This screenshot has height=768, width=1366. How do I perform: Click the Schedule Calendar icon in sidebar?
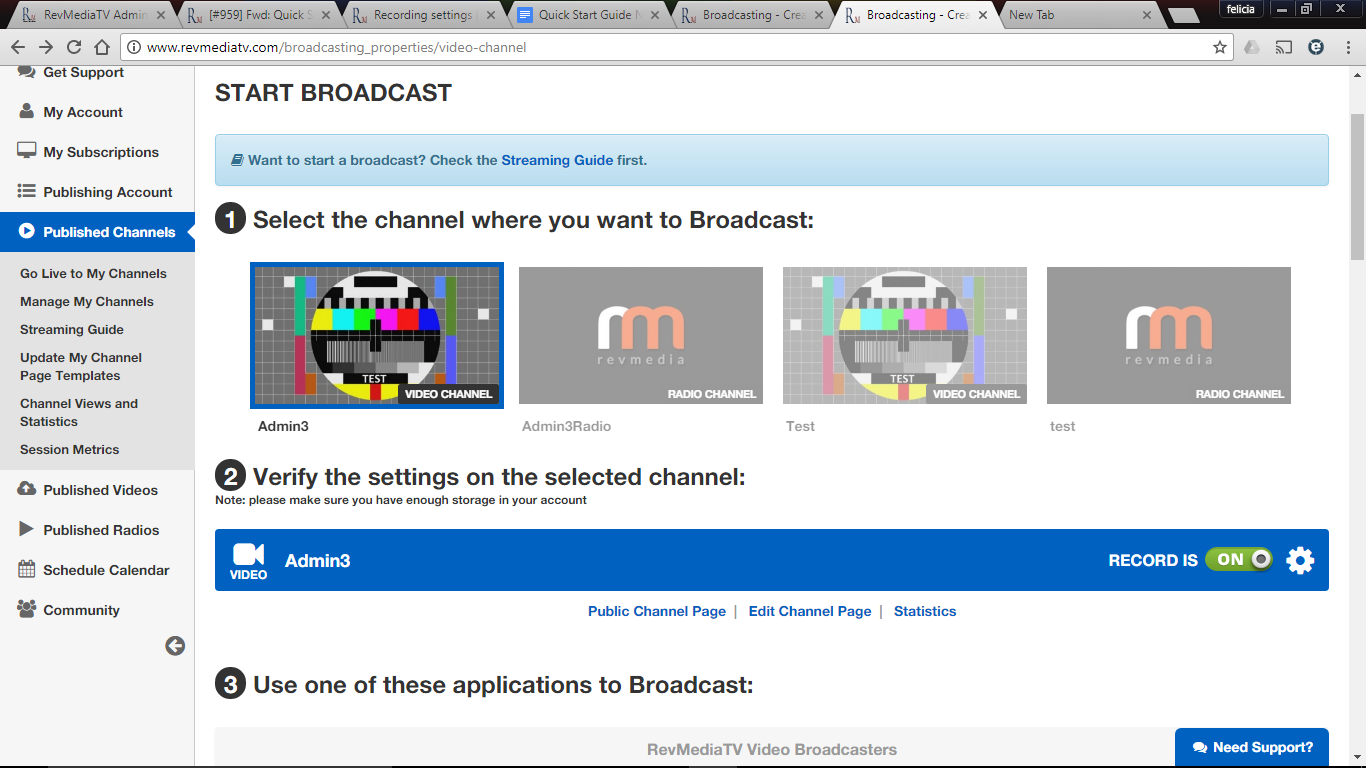point(27,569)
